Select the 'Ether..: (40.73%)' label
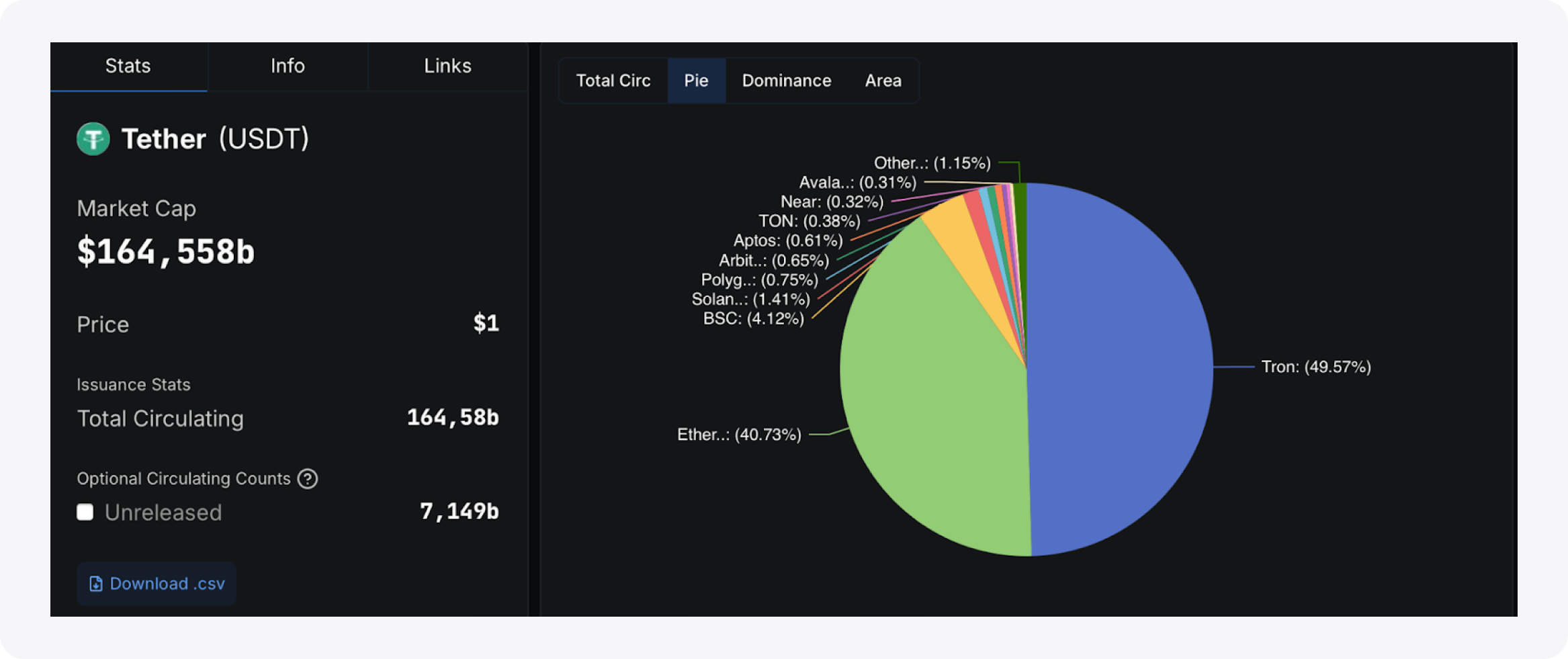Image resolution: width=1568 pixels, height=659 pixels. [739, 435]
